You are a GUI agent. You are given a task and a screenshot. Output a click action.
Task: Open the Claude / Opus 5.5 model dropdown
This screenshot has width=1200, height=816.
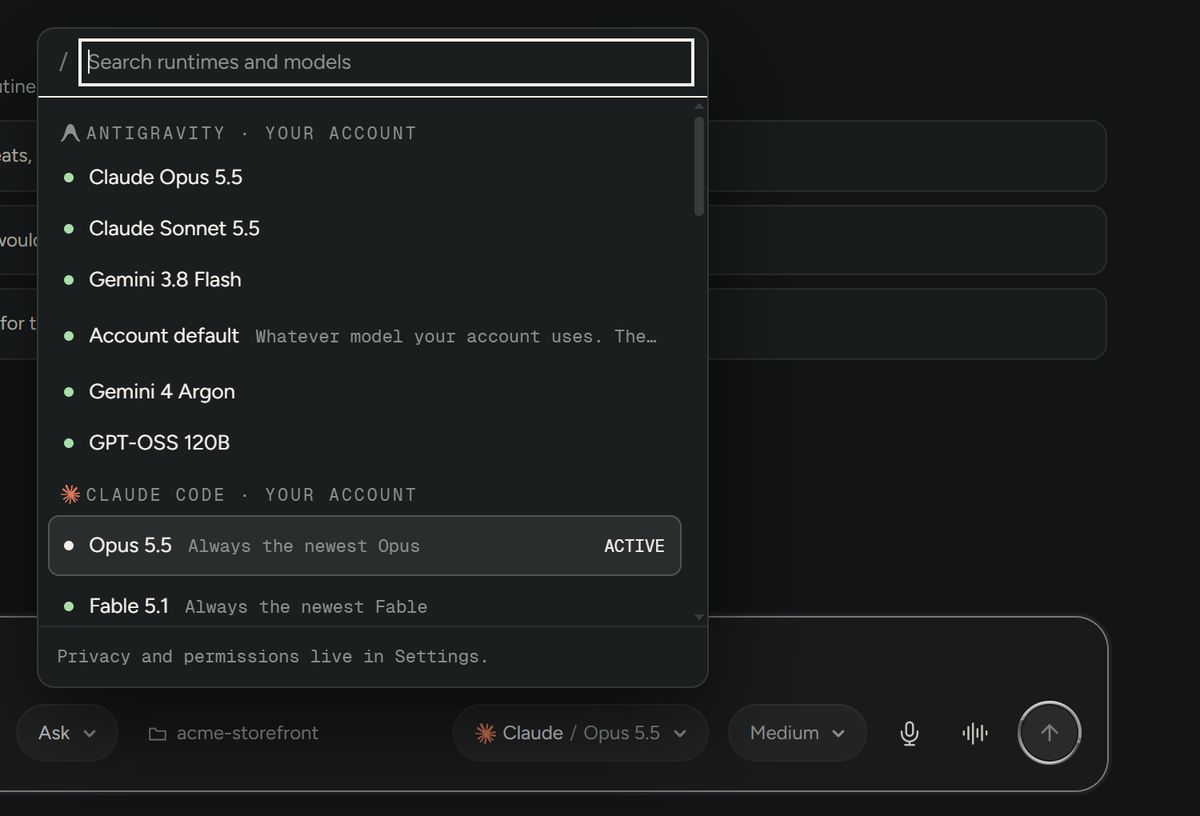(581, 733)
